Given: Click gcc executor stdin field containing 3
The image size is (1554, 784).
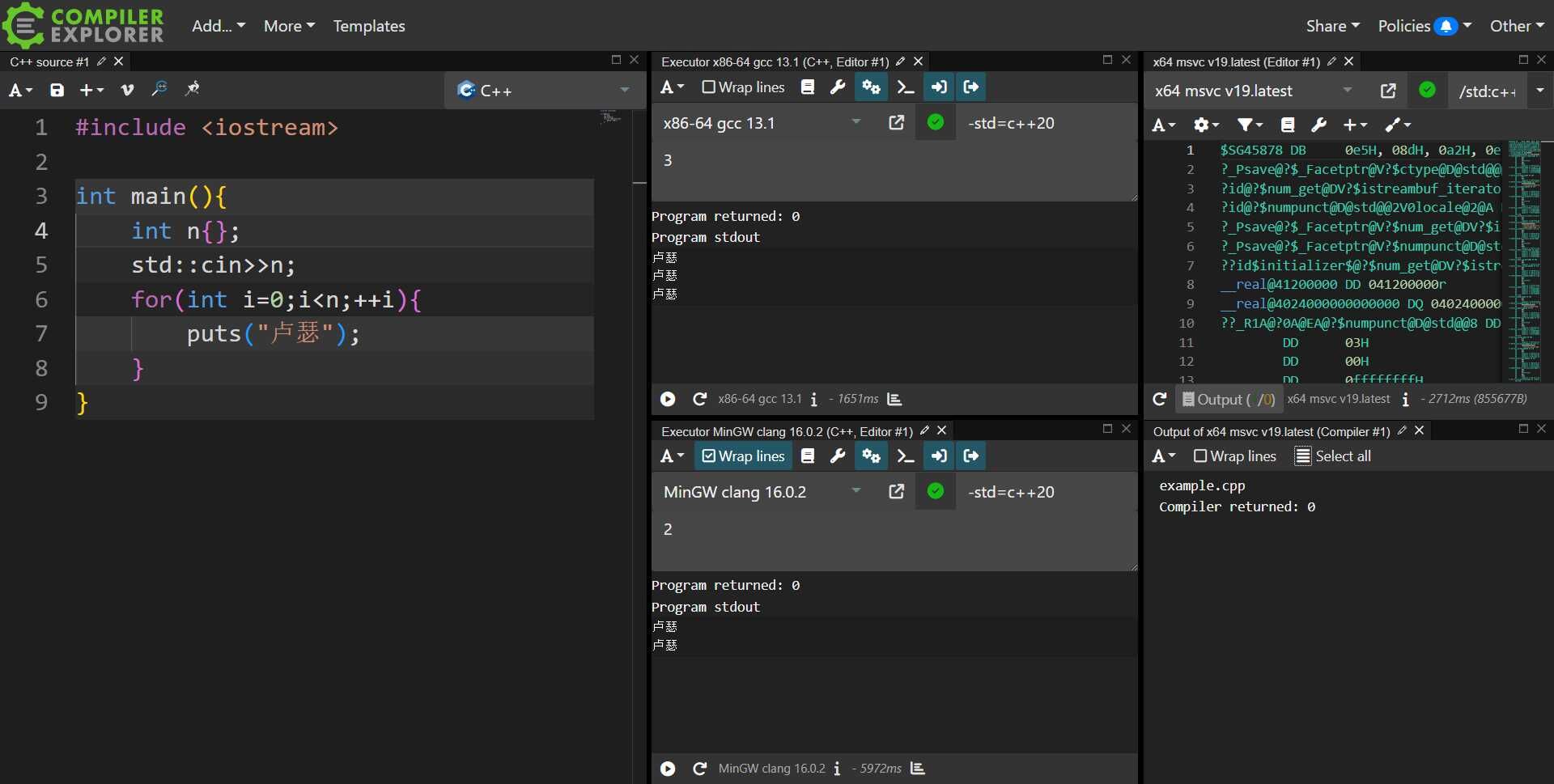Looking at the screenshot, I should click(894, 172).
